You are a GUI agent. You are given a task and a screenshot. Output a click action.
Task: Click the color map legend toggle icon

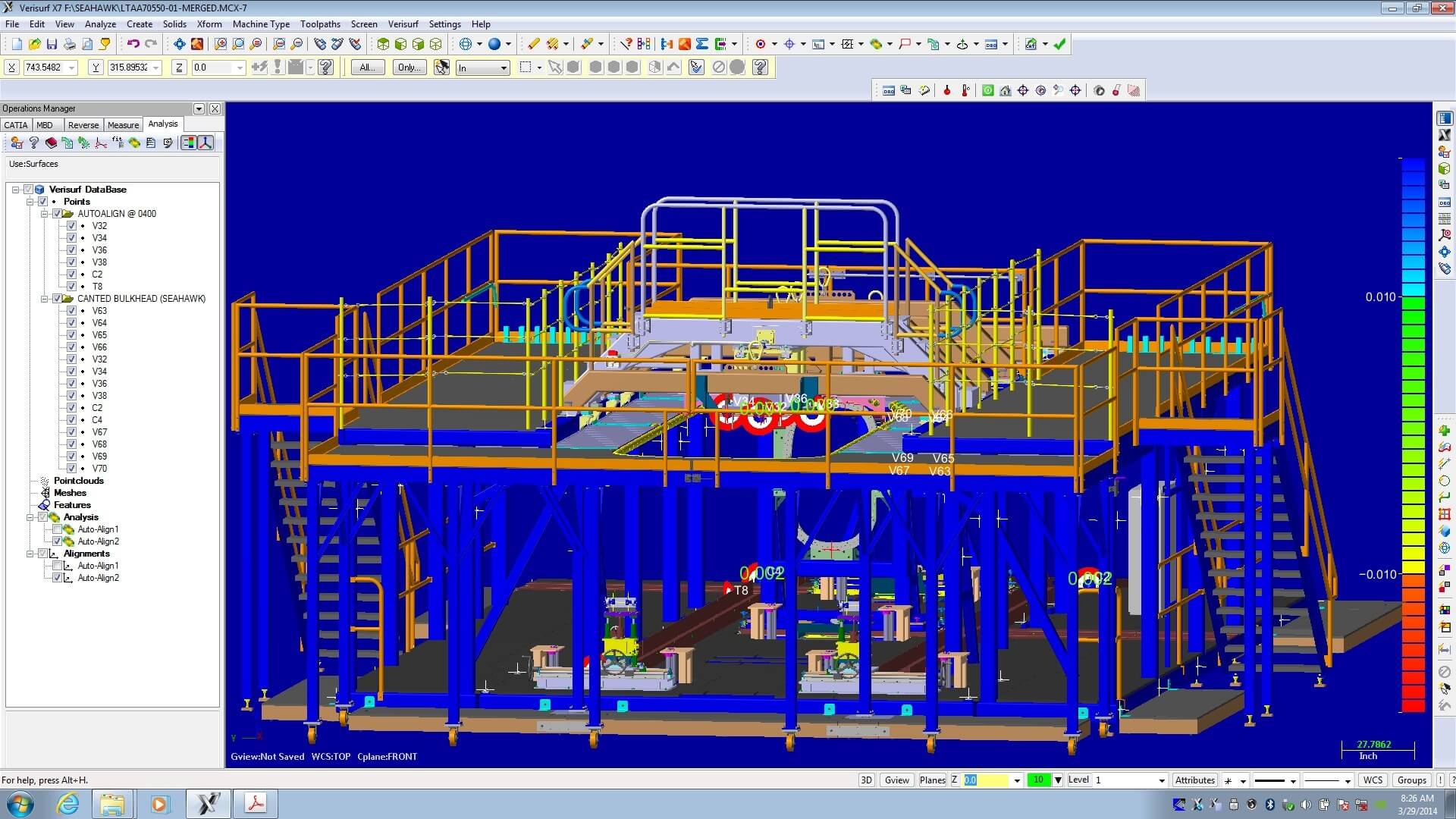coord(188,143)
